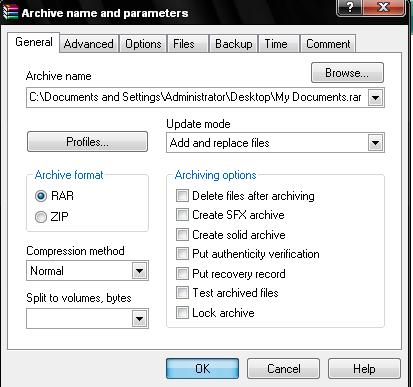The height and width of the screenshot is (387, 413).
Task: Open the Backup tab
Action: coord(233,44)
